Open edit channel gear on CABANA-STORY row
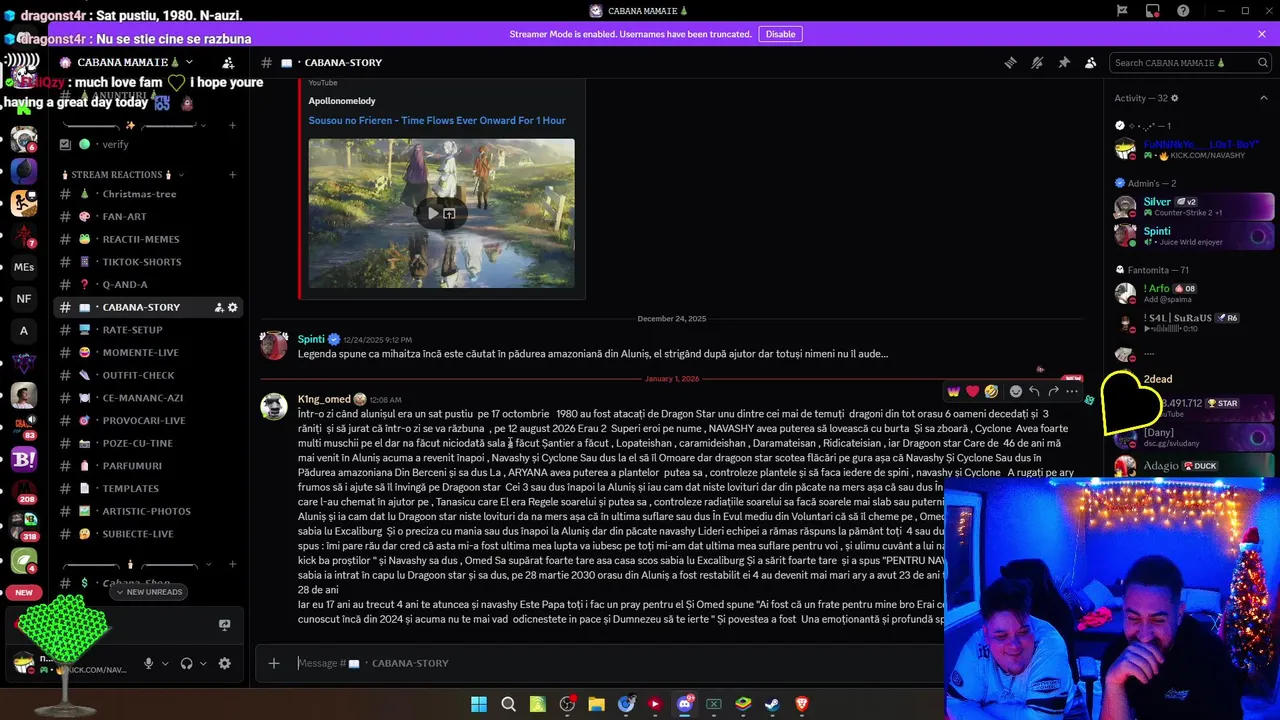The width and height of the screenshot is (1280, 720). 233,307
